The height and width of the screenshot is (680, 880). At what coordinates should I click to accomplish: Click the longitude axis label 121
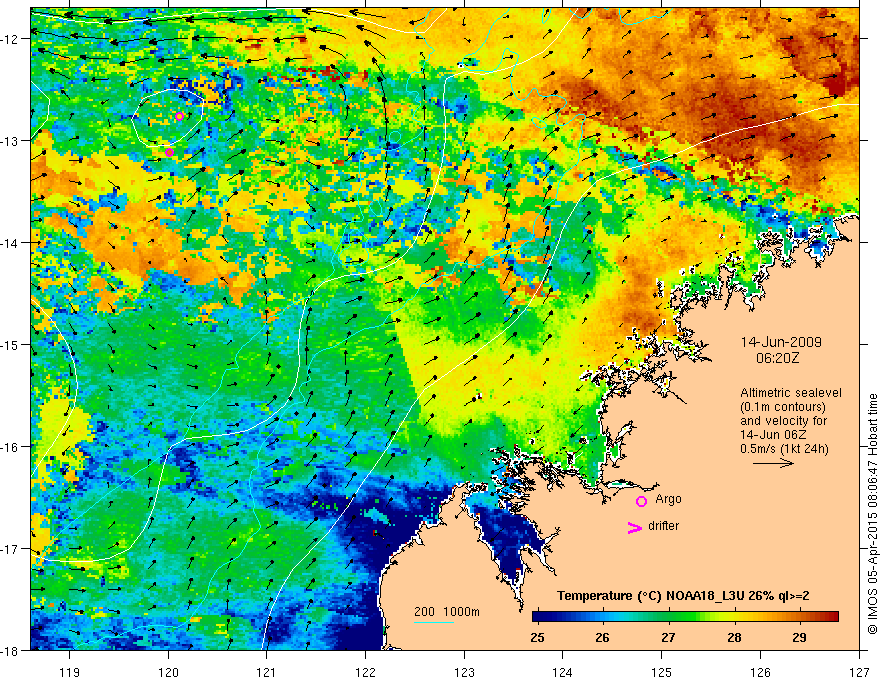click(267, 672)
